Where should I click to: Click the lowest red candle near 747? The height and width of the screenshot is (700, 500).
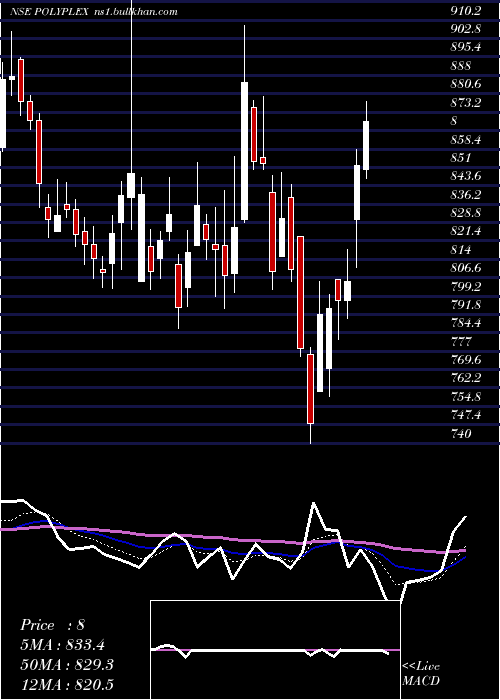tap(310, 389)
